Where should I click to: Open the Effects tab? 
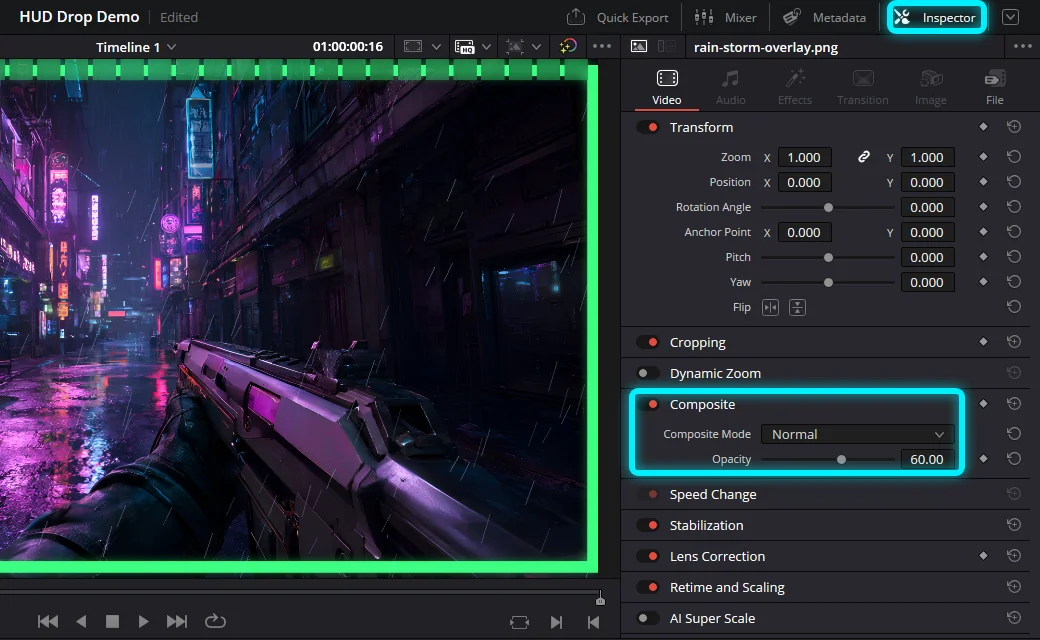click(x=795, y=88)
